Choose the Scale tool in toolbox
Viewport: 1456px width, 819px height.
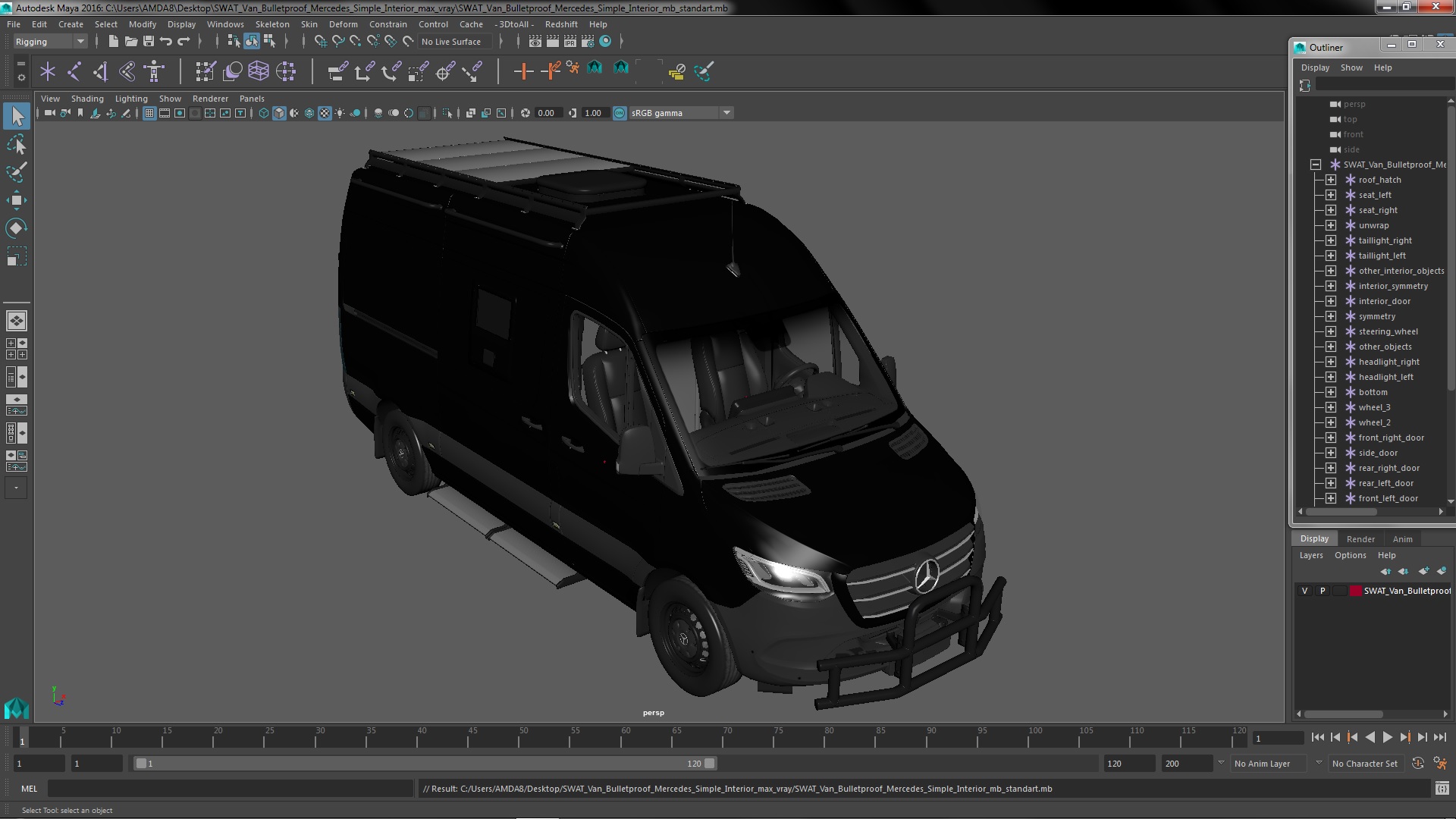[x=17, y=256]
